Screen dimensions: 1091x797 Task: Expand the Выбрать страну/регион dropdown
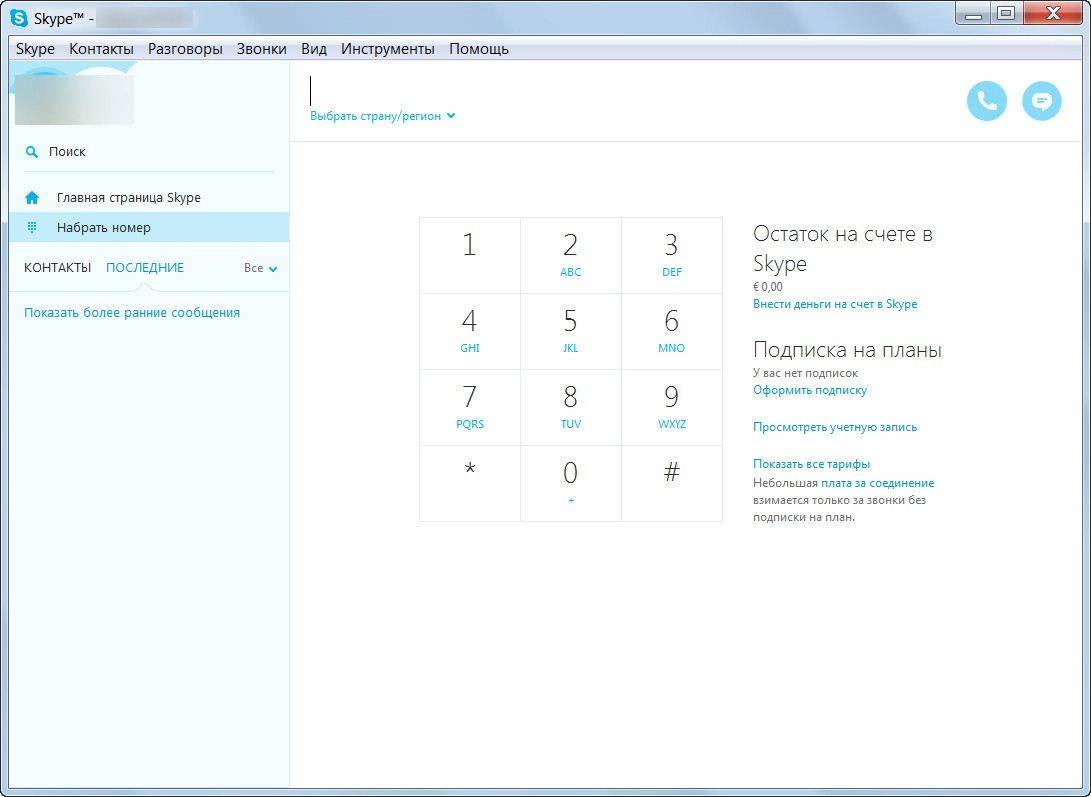383,116
